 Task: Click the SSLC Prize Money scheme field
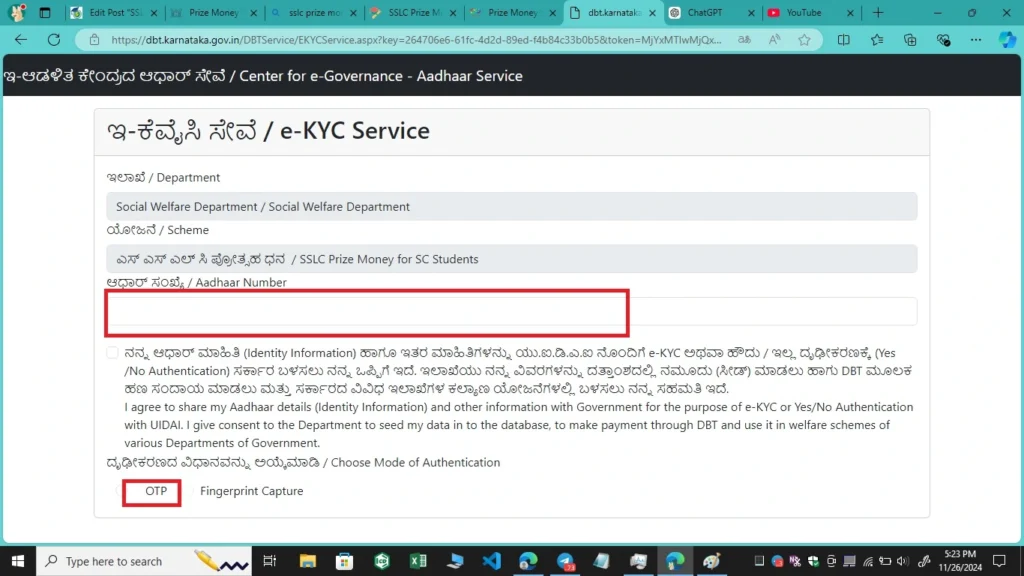point(511,259)
